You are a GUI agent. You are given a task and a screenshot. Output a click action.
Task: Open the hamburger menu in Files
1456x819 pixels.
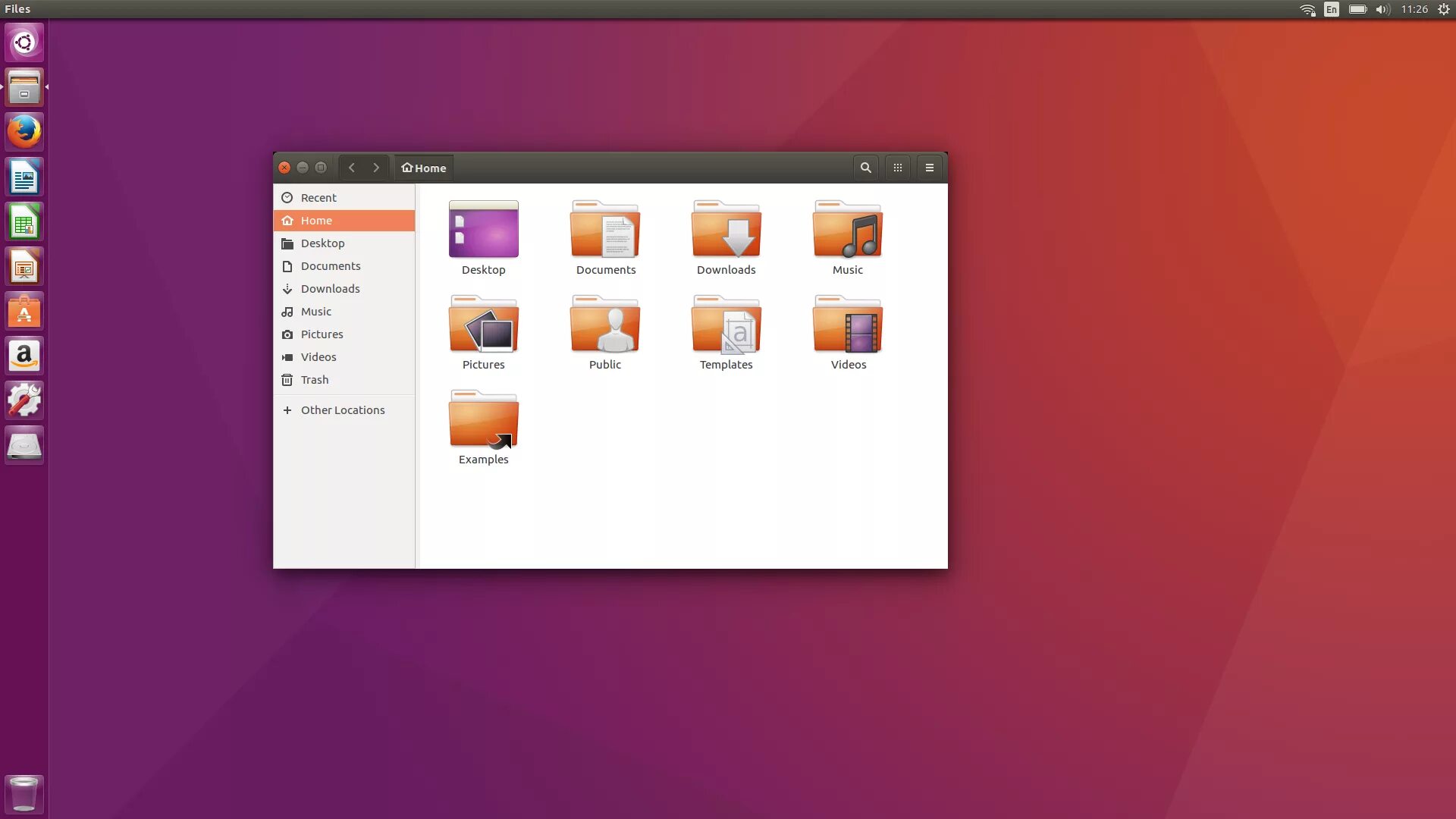point(930,168)
